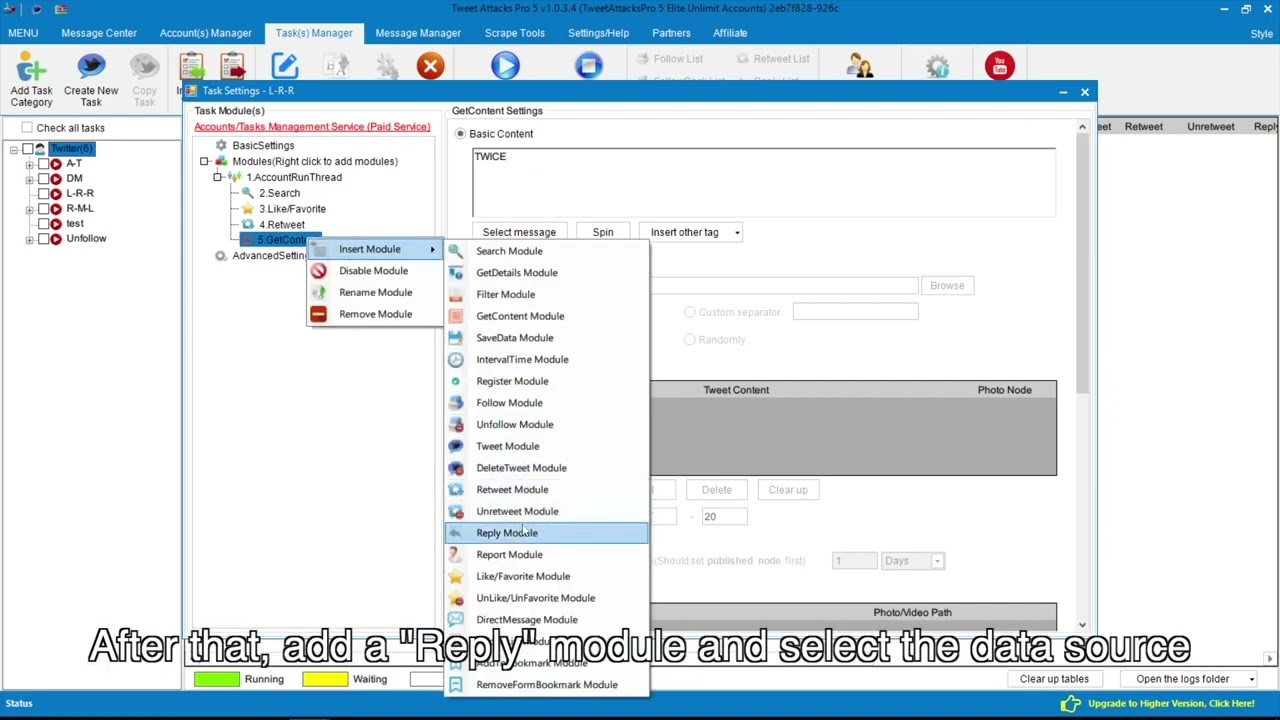
Task: Click the Retweet Module icon
Action: (x=456, y=489)
